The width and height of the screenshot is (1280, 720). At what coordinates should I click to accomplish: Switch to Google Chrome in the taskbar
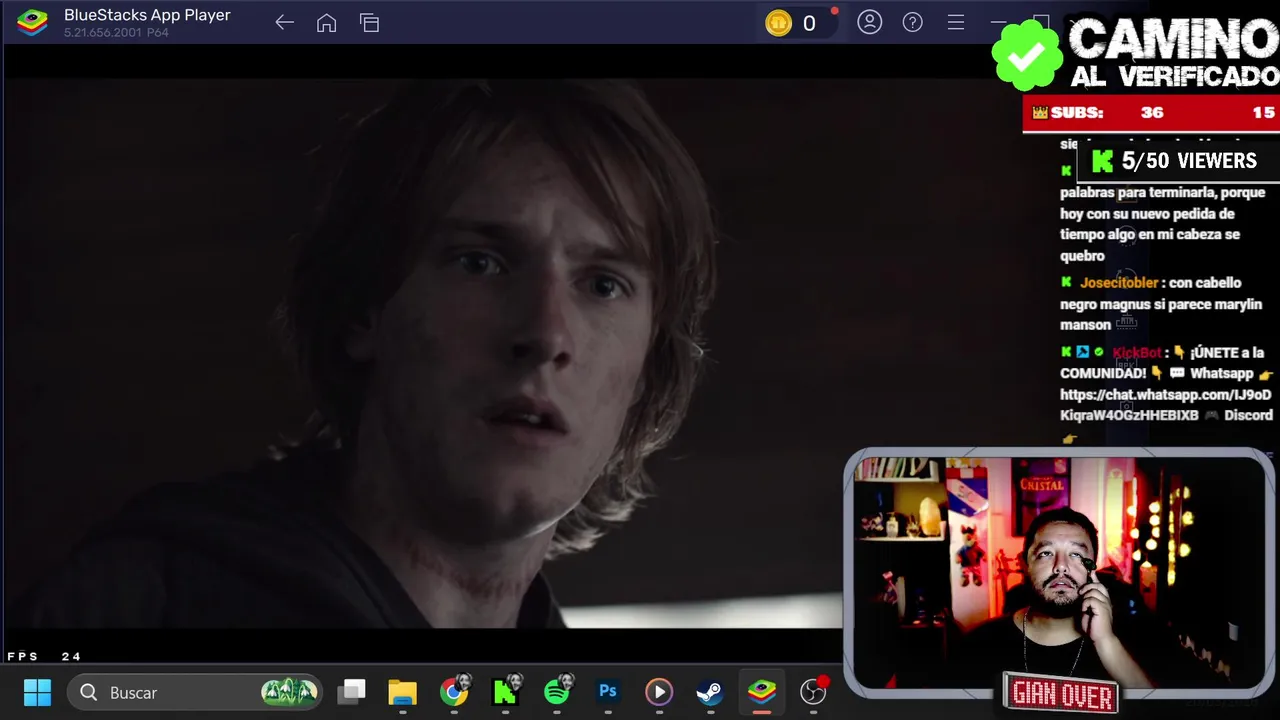tap(454, 692)
